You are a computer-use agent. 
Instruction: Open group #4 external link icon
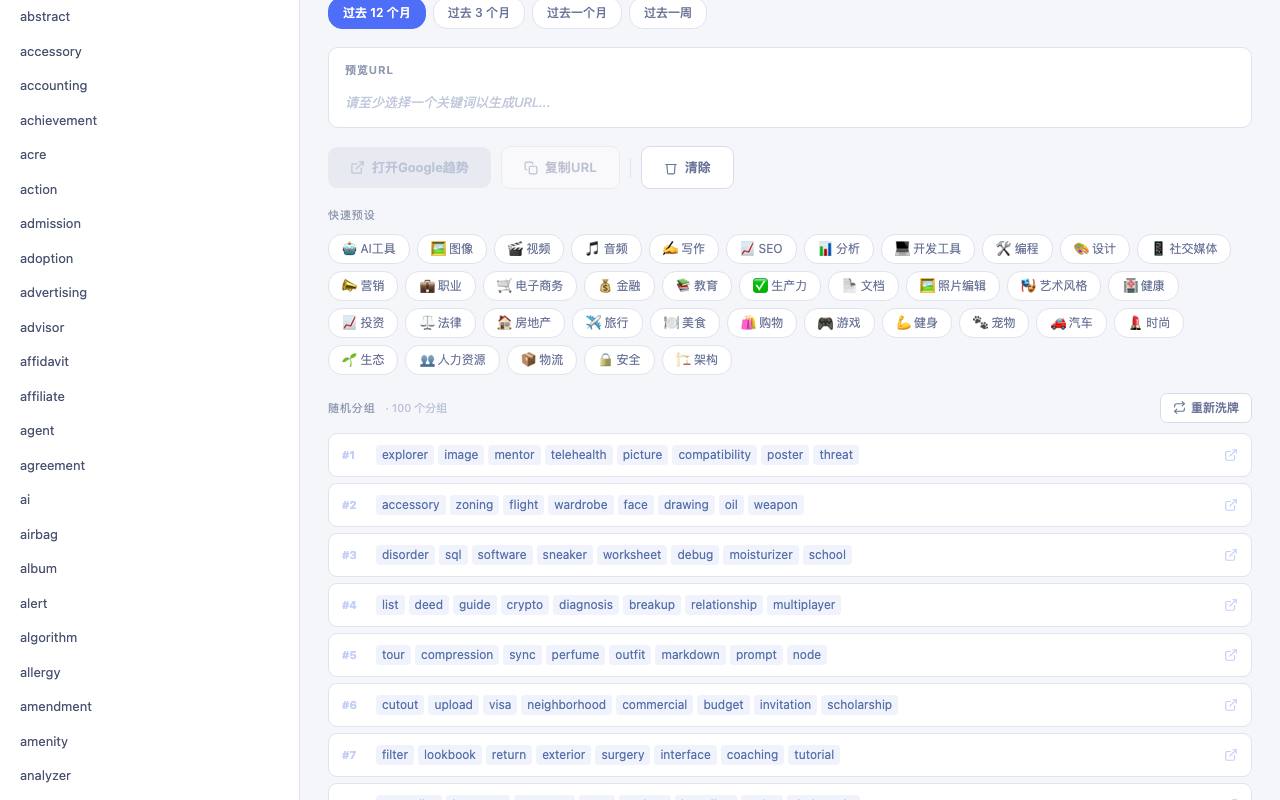tap(1231, 605)
